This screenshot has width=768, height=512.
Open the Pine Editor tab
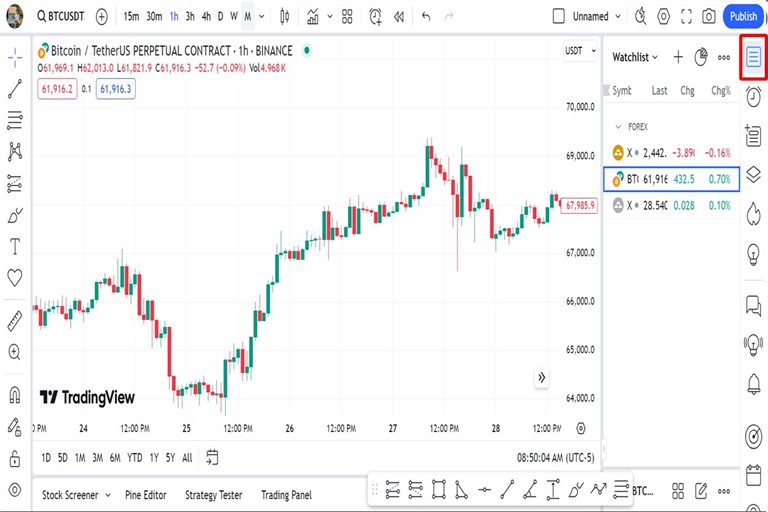point(145,495)
